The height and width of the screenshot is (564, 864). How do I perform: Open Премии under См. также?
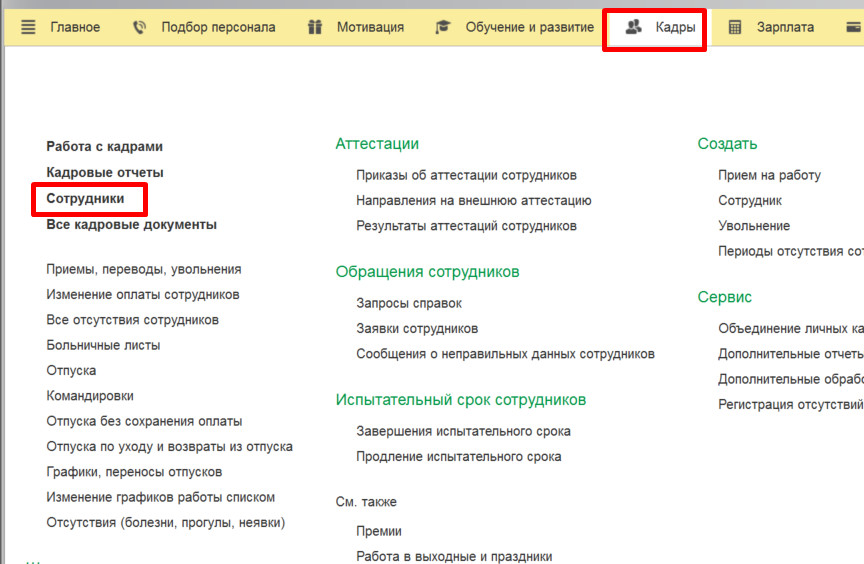tap(379, 531)
